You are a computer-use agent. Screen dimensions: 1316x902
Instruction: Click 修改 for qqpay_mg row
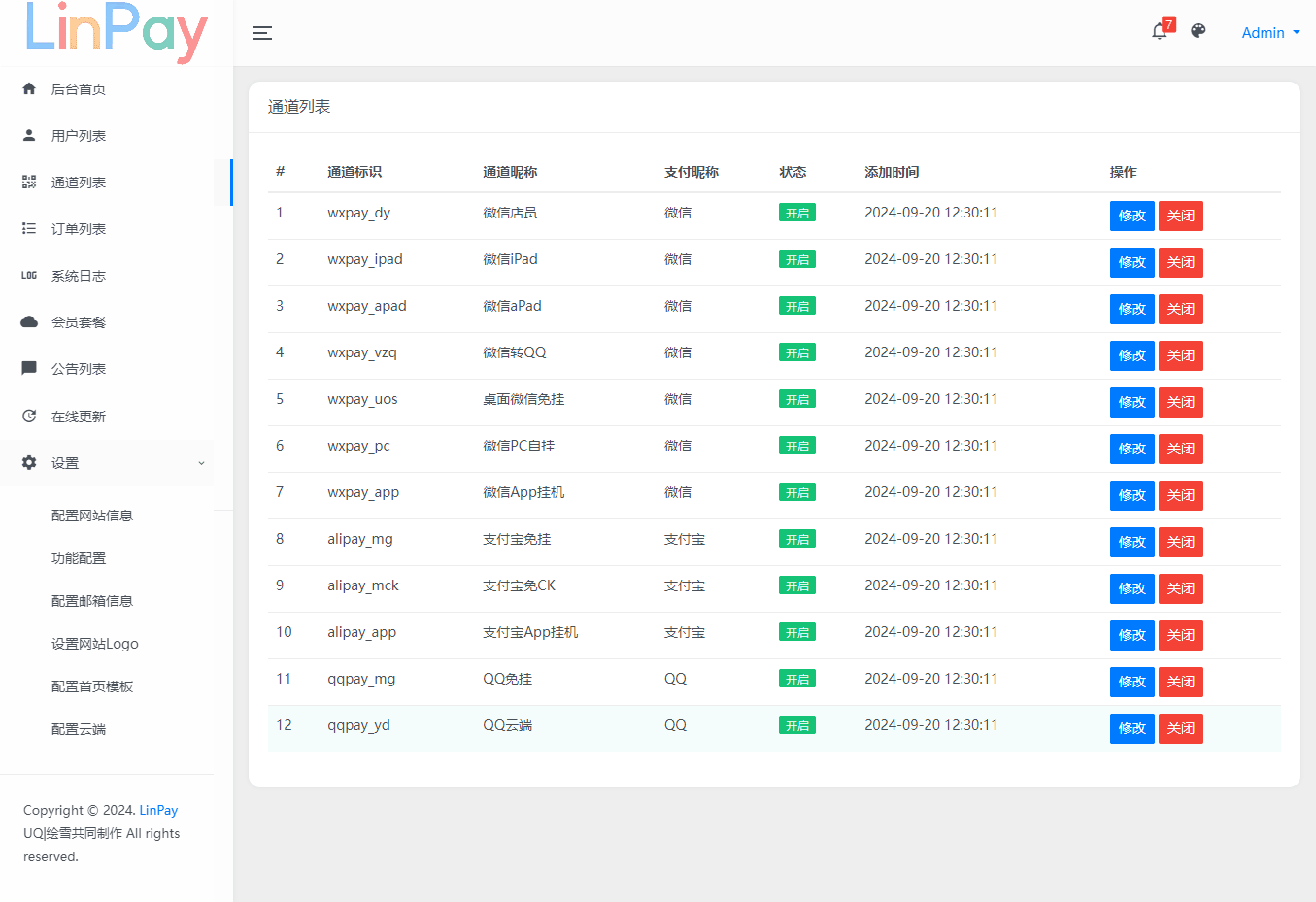[x=1132, y=682]
